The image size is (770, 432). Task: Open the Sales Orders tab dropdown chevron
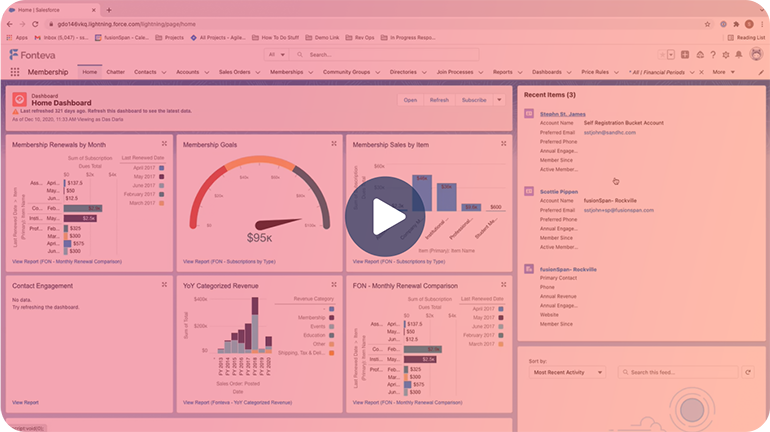point(257,72)
